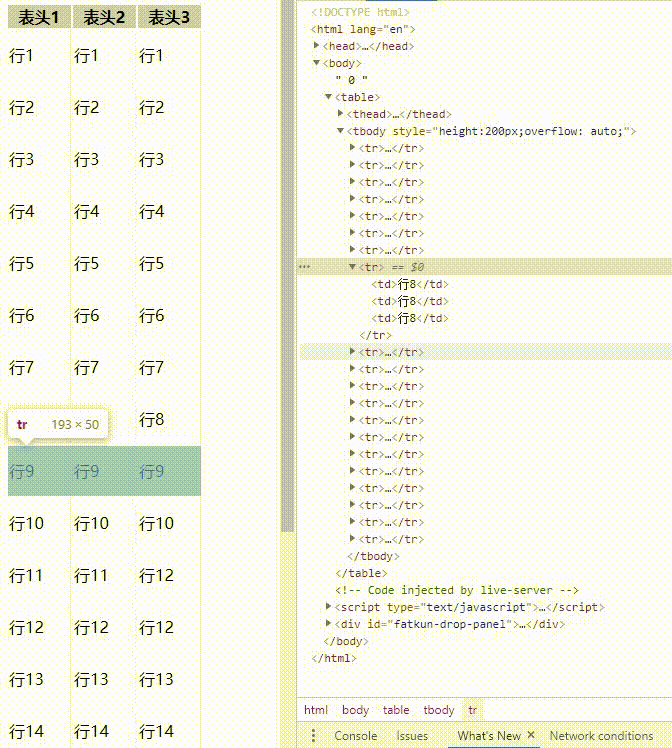Click the 行5 cell under 表头2

pyautogui.click(x=86, y=264)
